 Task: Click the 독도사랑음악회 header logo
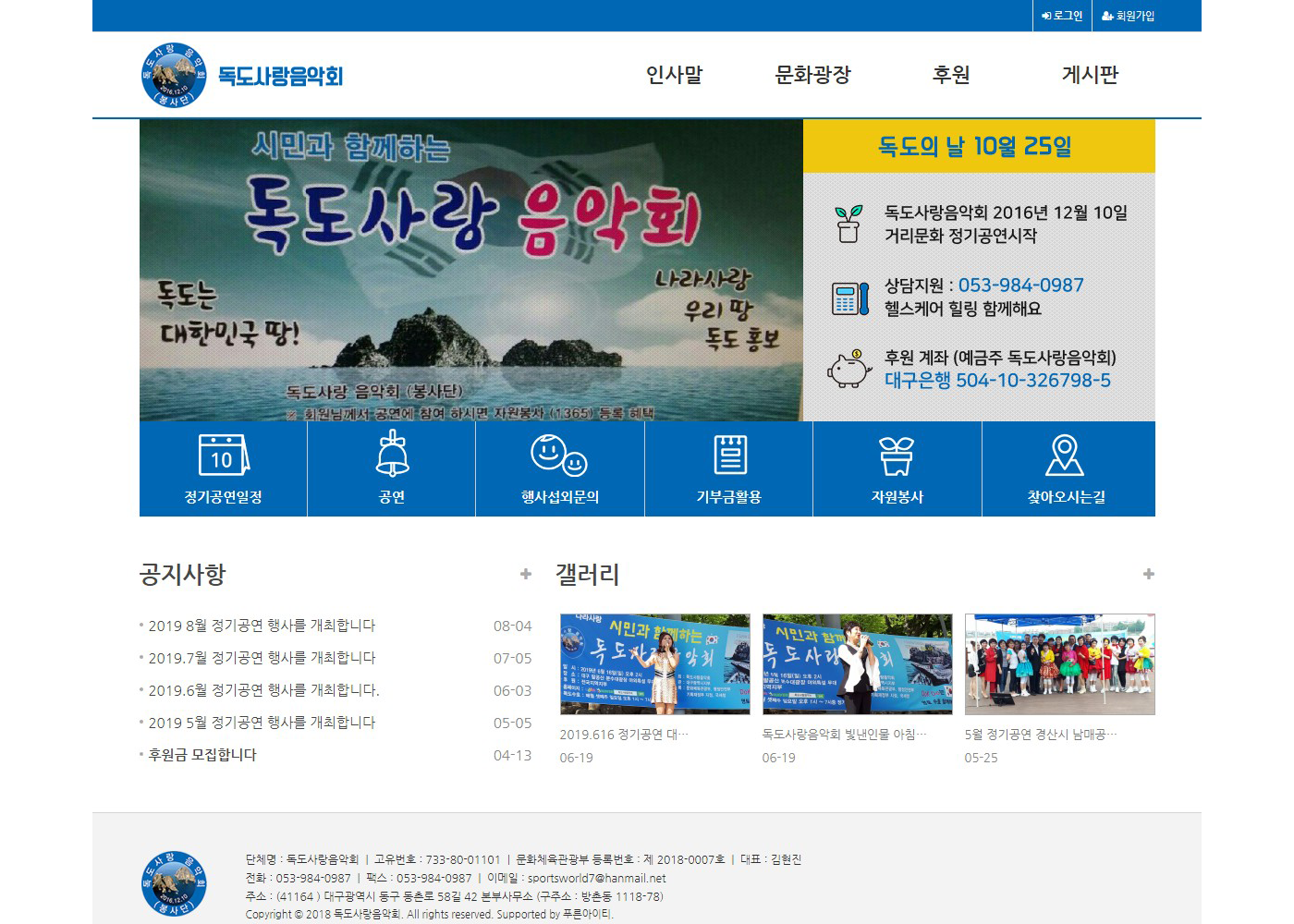click(x=242, y=76)
